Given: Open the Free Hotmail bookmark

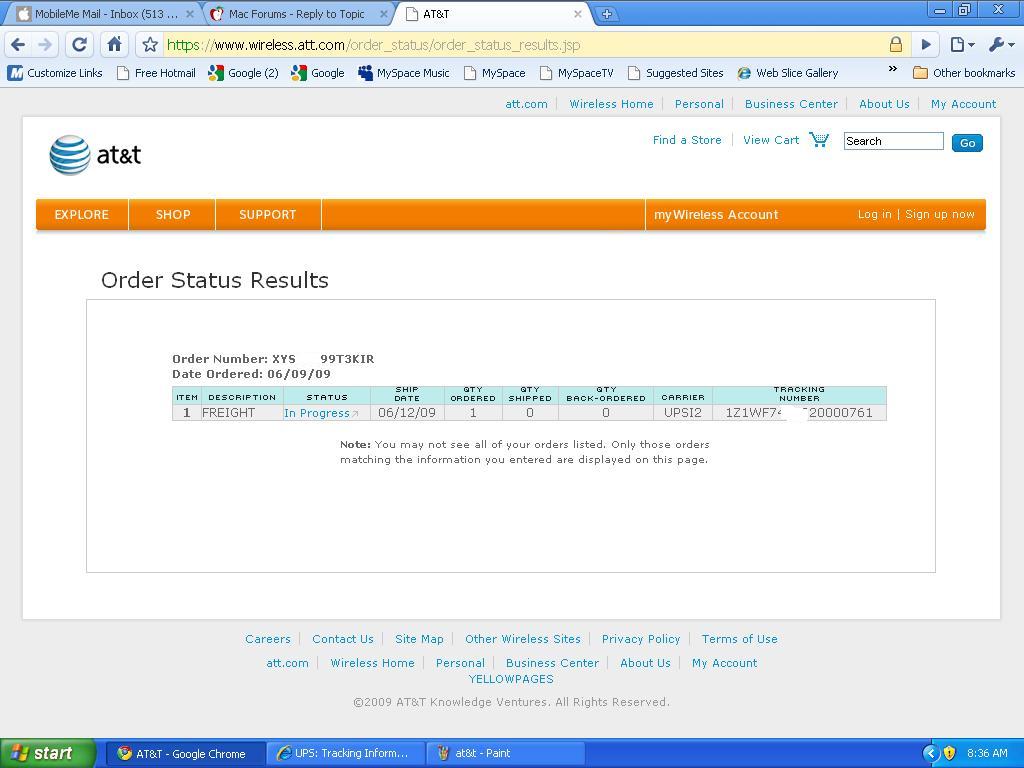Looking at the screenshot, I should (156, 72).
